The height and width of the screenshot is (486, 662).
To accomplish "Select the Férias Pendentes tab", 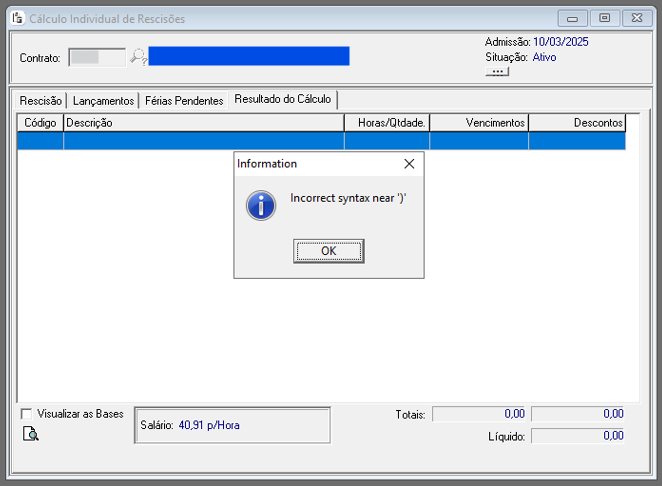I will 184,101.
